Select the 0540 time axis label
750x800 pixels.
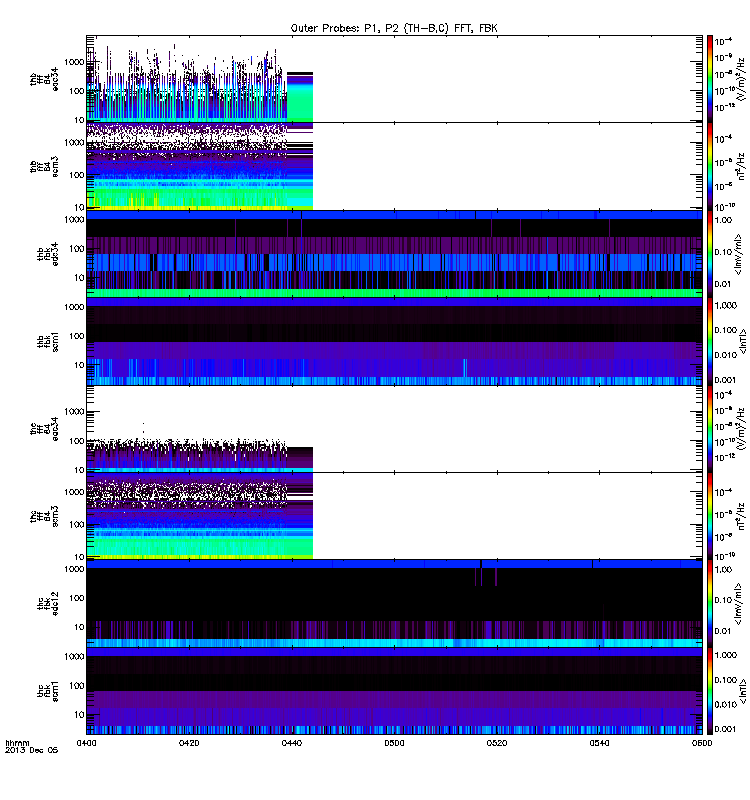599,743
